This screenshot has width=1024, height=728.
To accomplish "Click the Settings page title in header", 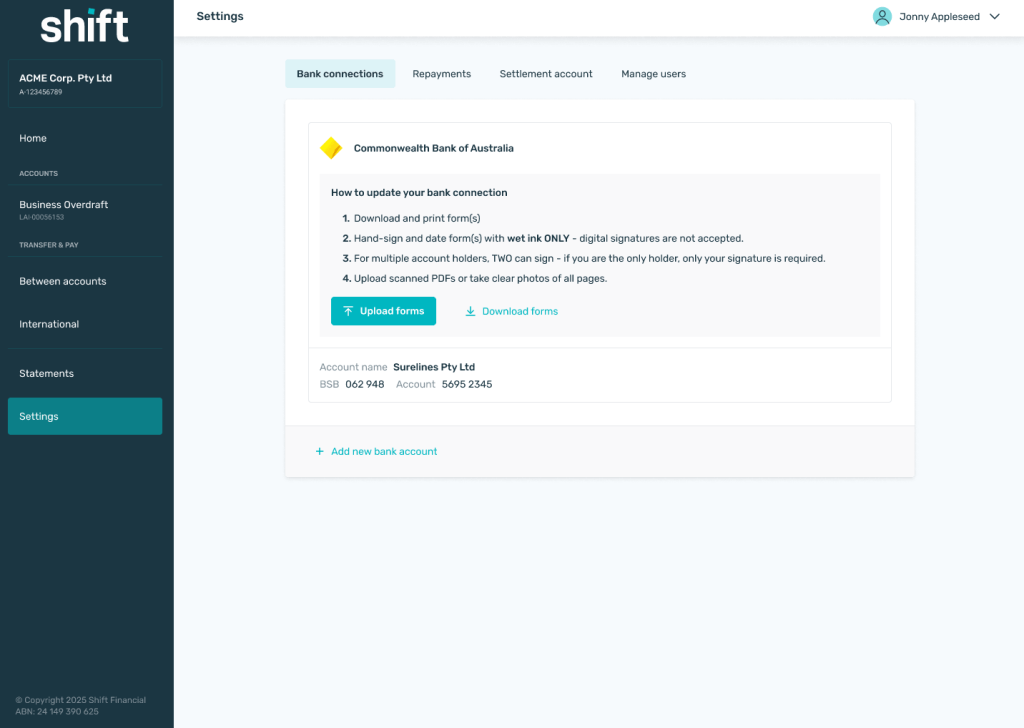I will coord(220,16).
